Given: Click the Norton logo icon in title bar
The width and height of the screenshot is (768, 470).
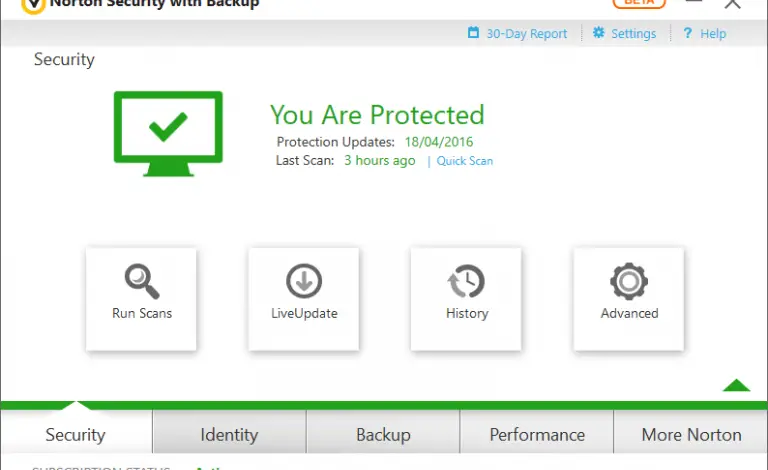Looking at the screenshot, I should point(33,6).
